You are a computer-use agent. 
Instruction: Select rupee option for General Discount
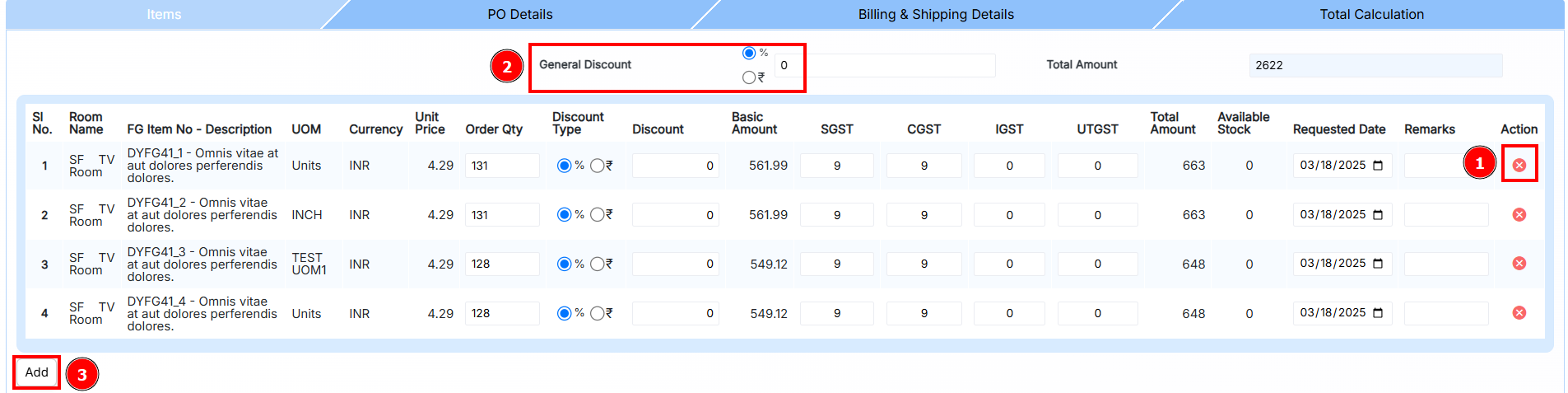(748, 77)
